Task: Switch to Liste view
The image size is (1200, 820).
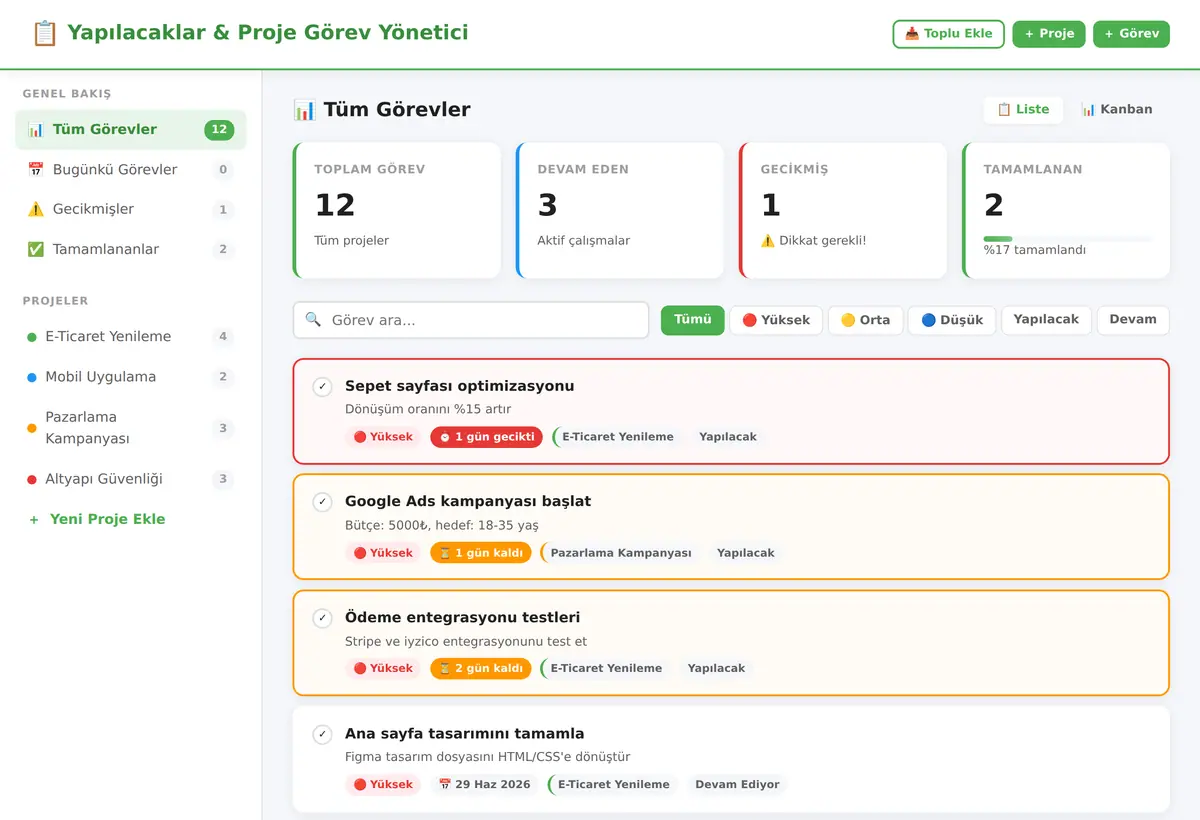Action: 1023,110
